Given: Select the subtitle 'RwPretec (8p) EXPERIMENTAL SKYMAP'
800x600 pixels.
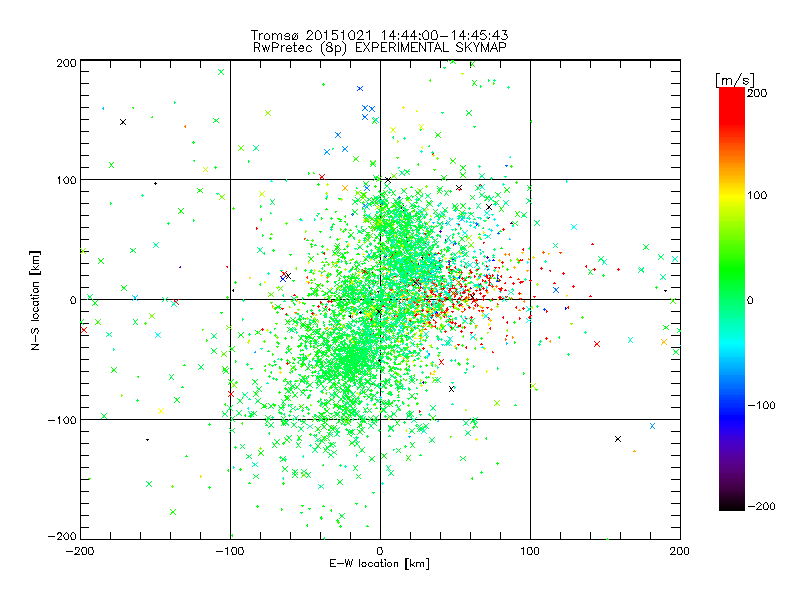Looking at the screenshot, I should [x=380, y=47].
